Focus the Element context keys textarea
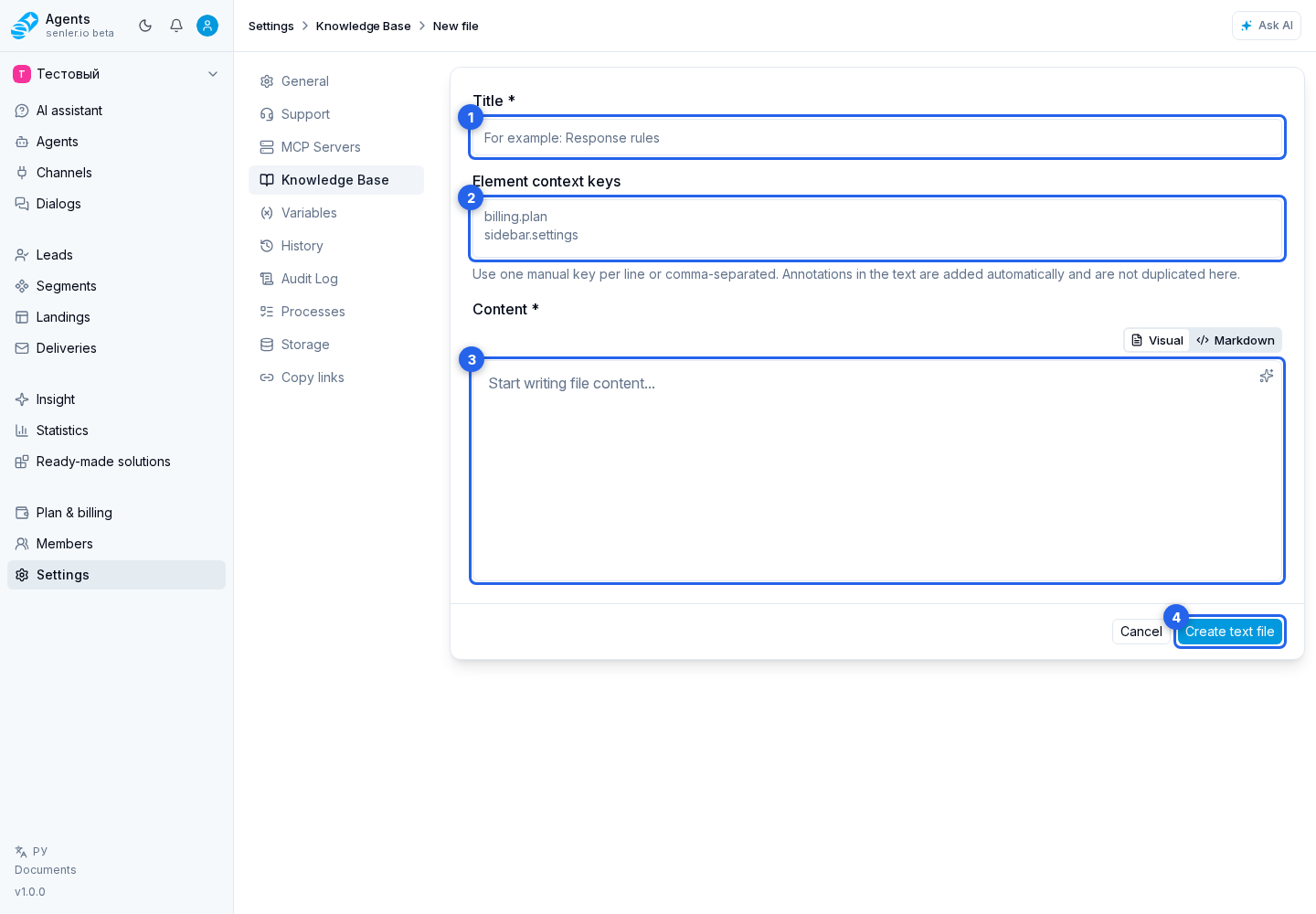 coord(877,228)
